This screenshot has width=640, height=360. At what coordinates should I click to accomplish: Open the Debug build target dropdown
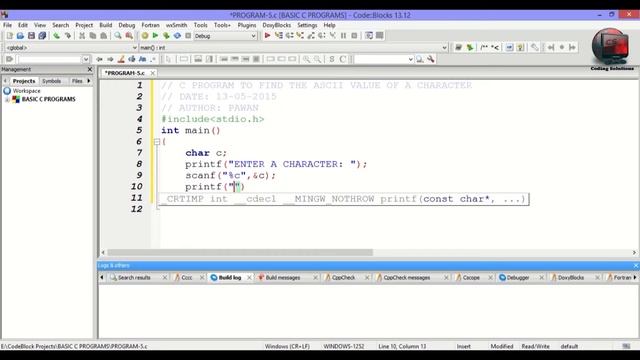pos(253,36)
